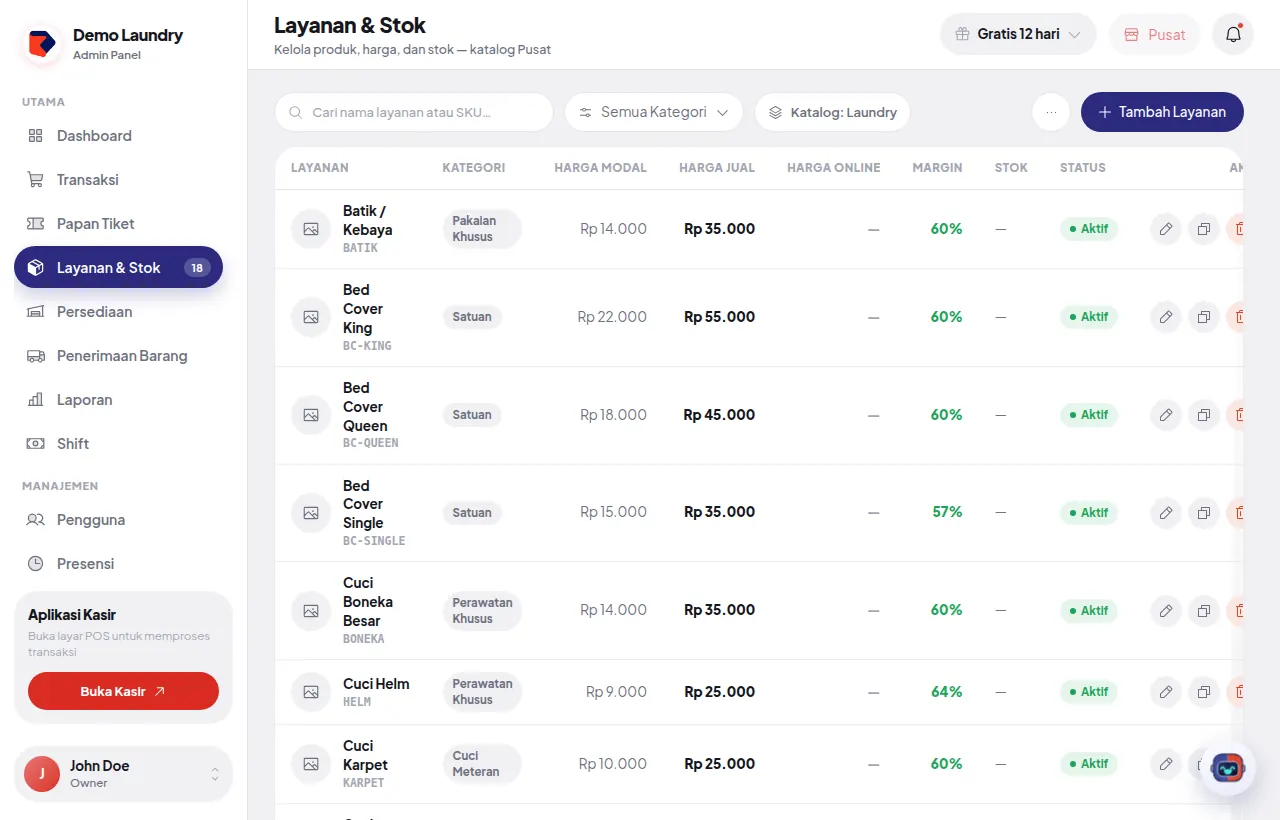Duplicate the Cuci Boneka Besar service
Image resolution: width=1280 pixels, height=820 pixels.
1204,610
